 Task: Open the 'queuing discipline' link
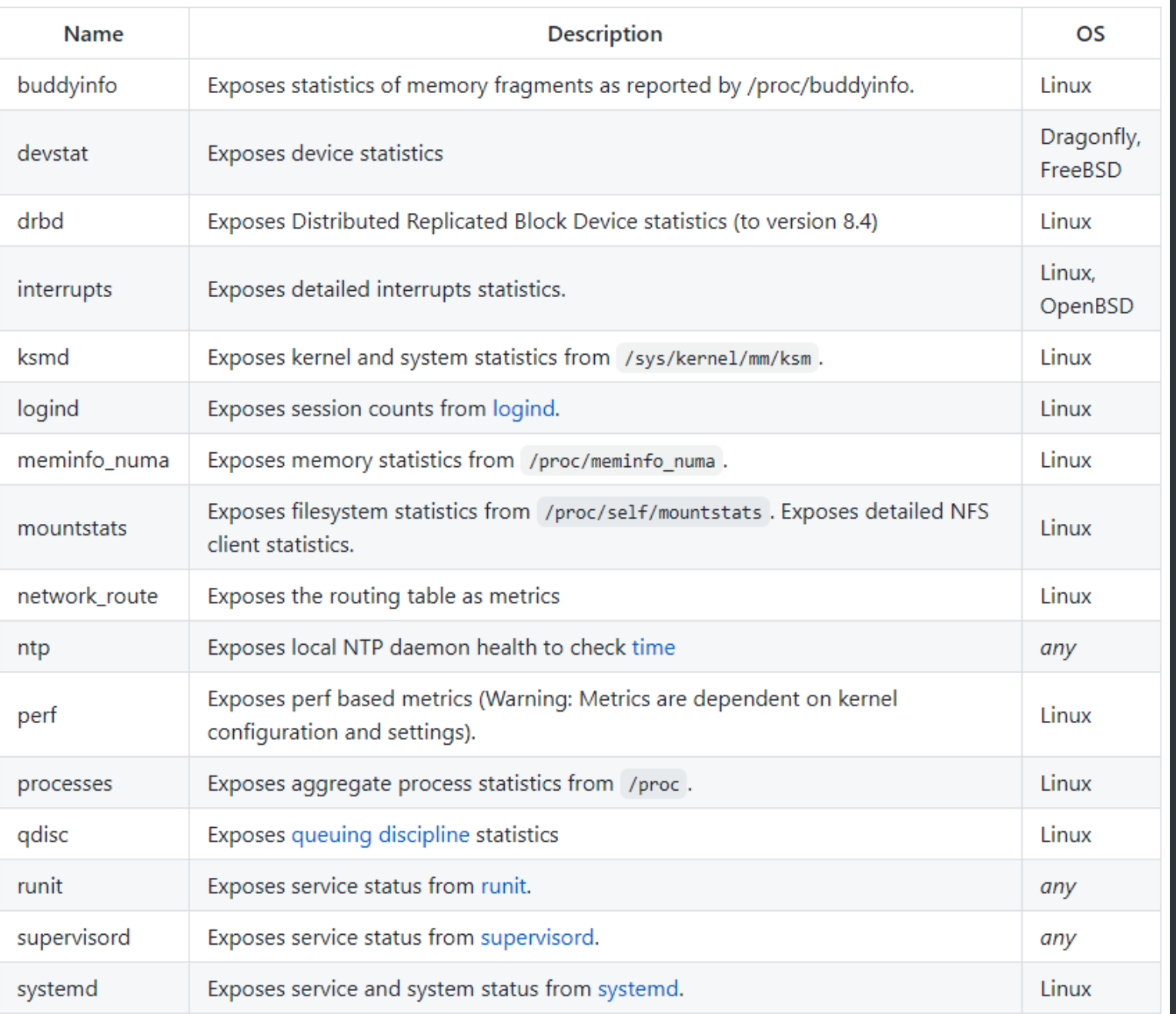[380, 835]
